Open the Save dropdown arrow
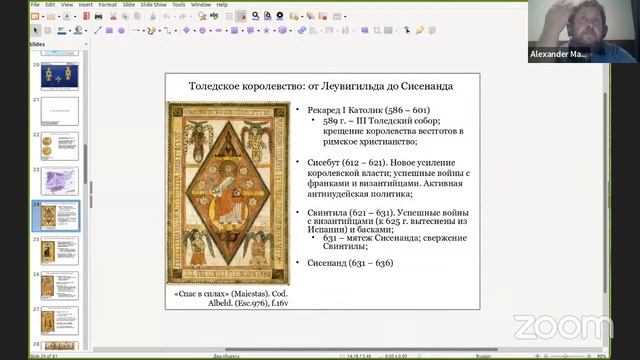This screenshot has width=640, height=360. 75,17
